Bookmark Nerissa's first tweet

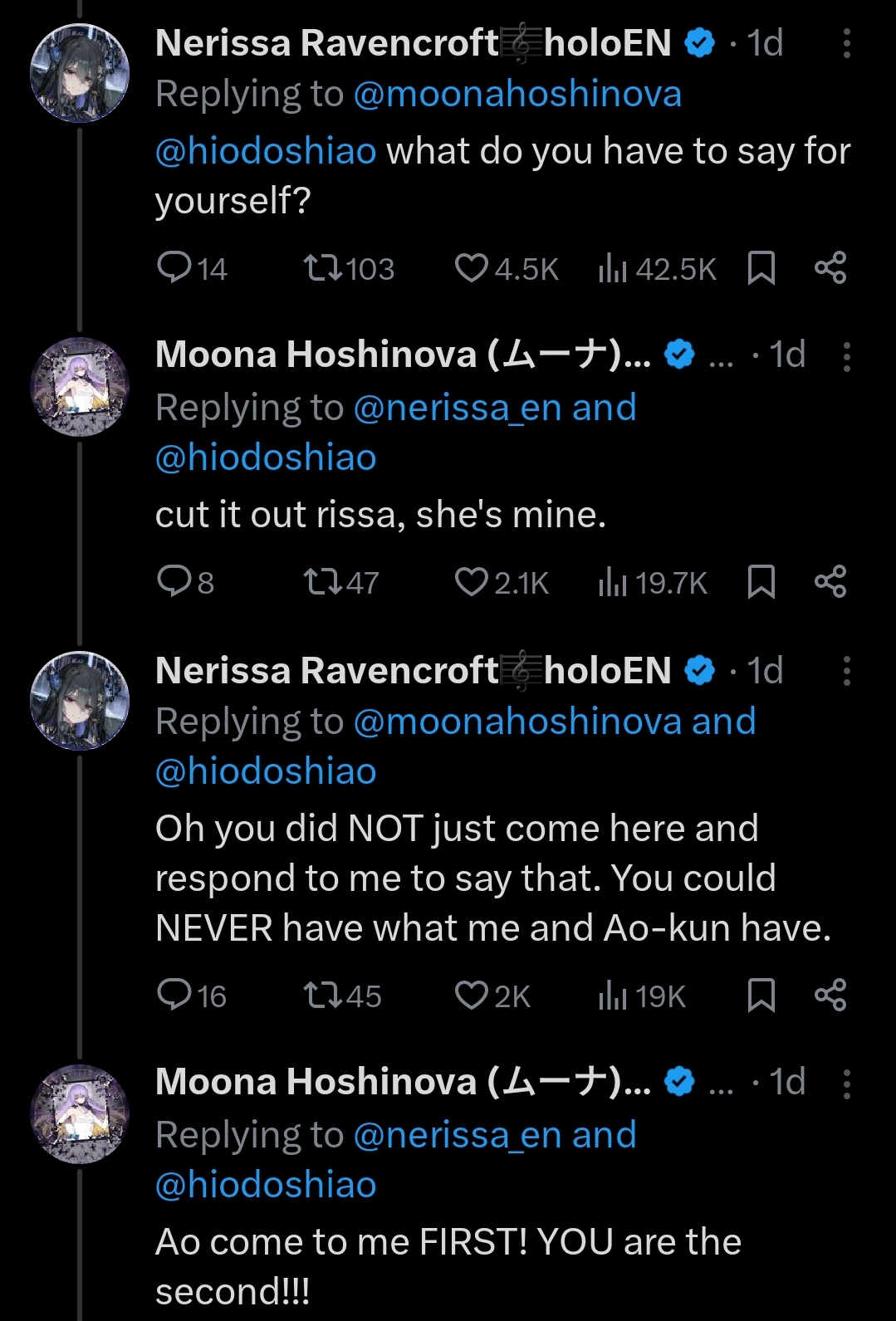[x=761, y=268]
